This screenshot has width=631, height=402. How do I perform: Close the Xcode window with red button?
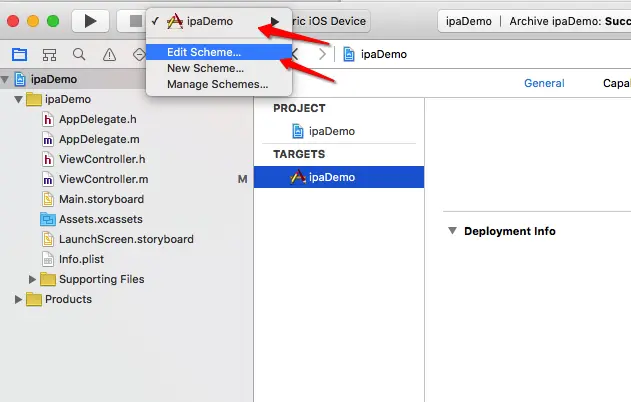click(13, 21)
